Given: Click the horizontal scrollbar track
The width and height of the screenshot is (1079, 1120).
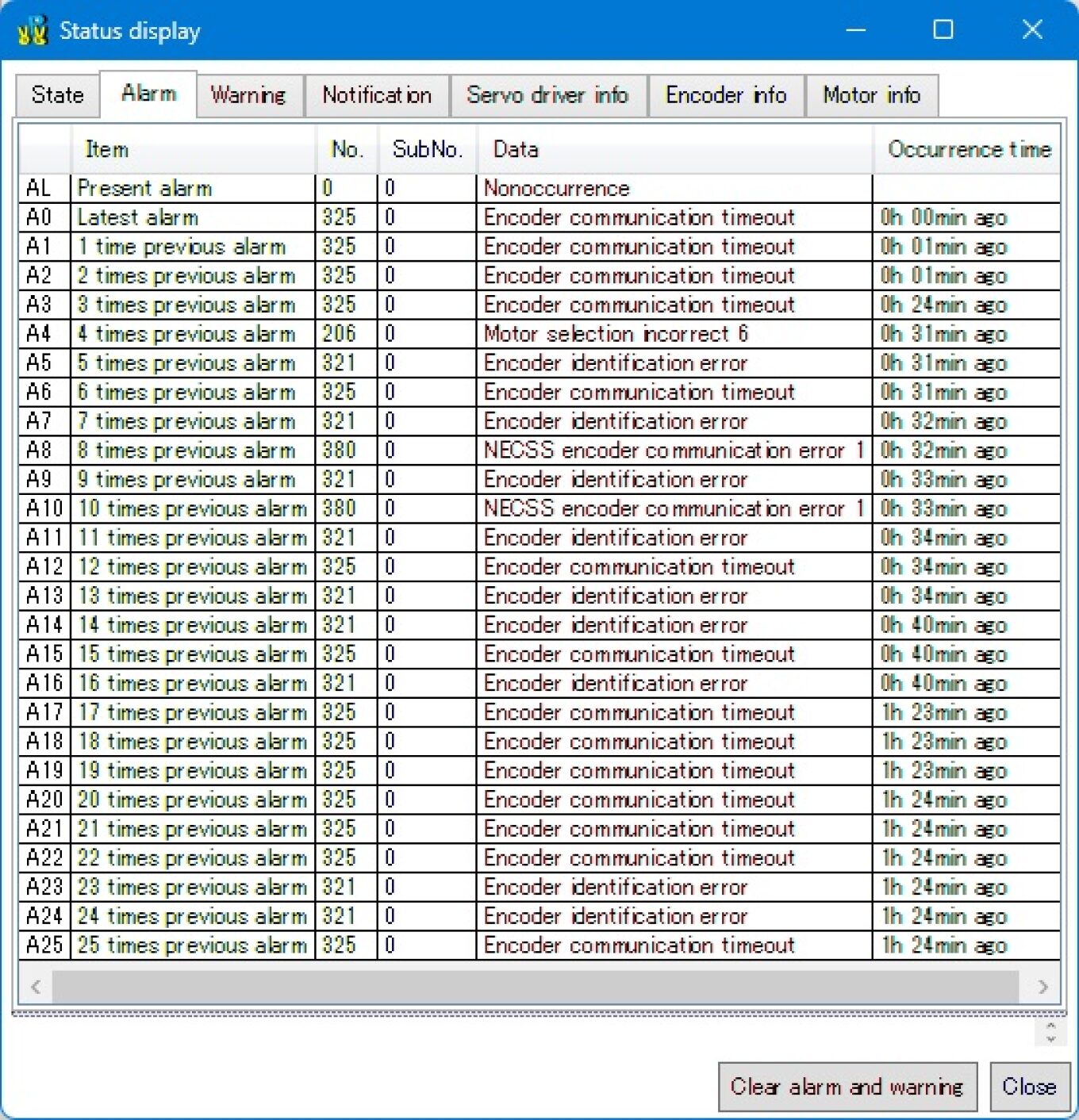Looking at the screenshot, I should (536, 987).
